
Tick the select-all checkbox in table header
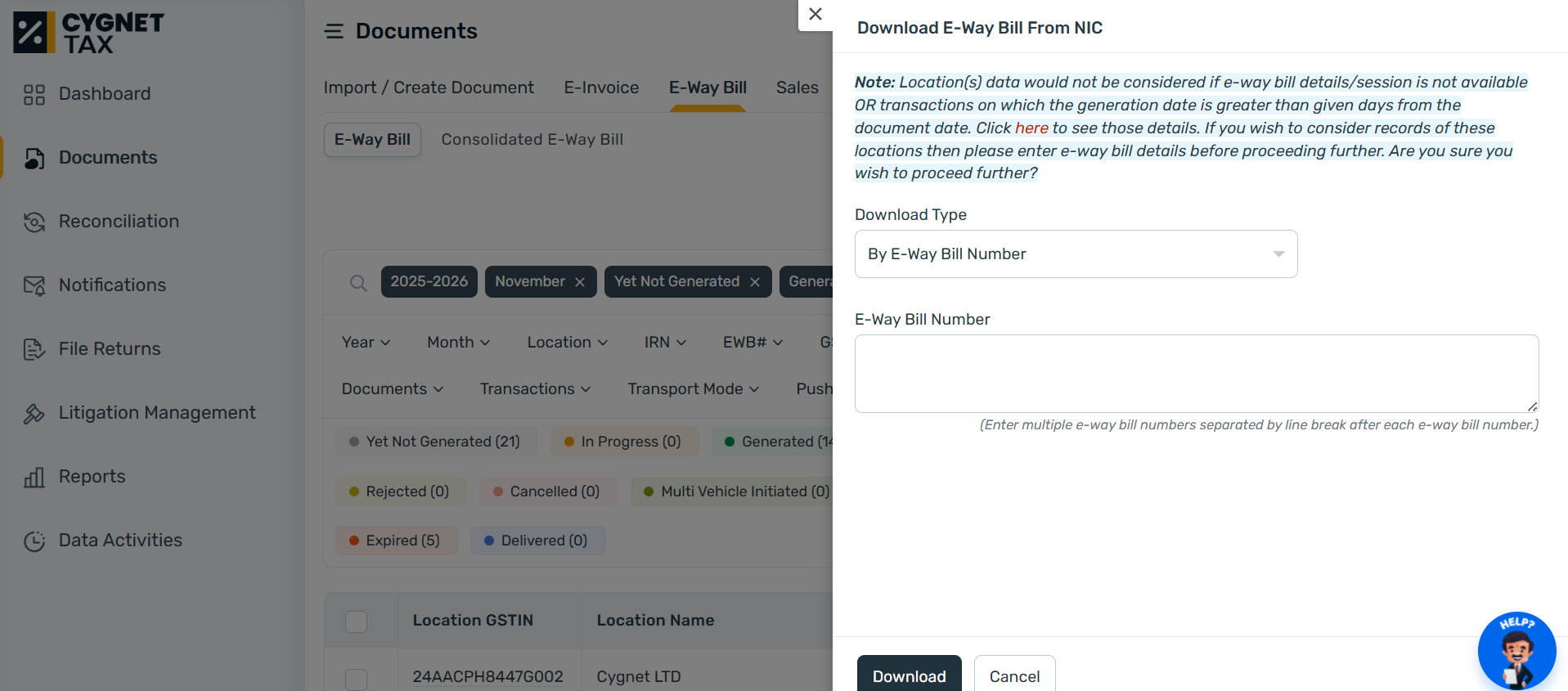356,621
